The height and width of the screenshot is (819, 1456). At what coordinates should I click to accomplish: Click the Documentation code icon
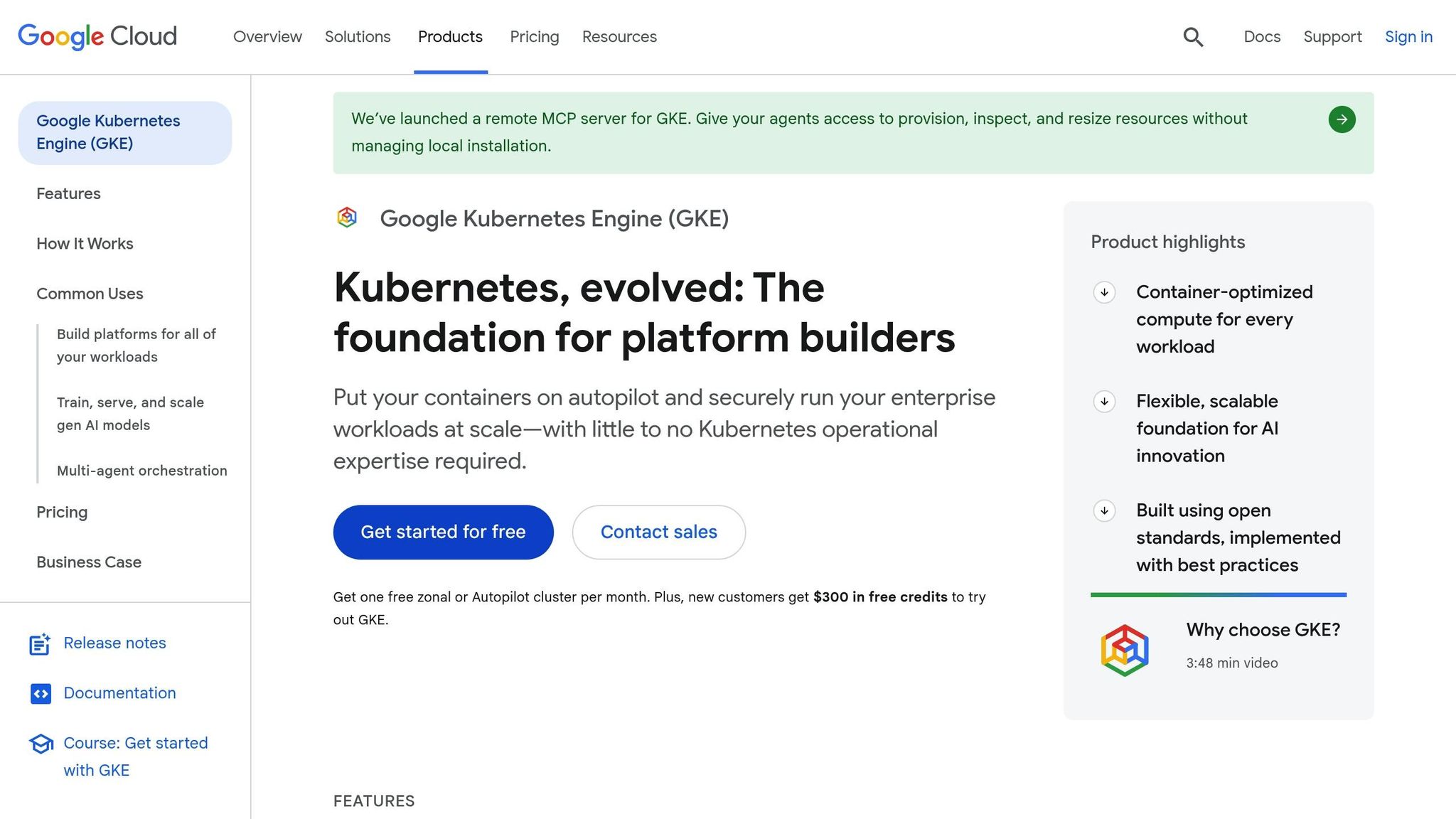point(41,694)
